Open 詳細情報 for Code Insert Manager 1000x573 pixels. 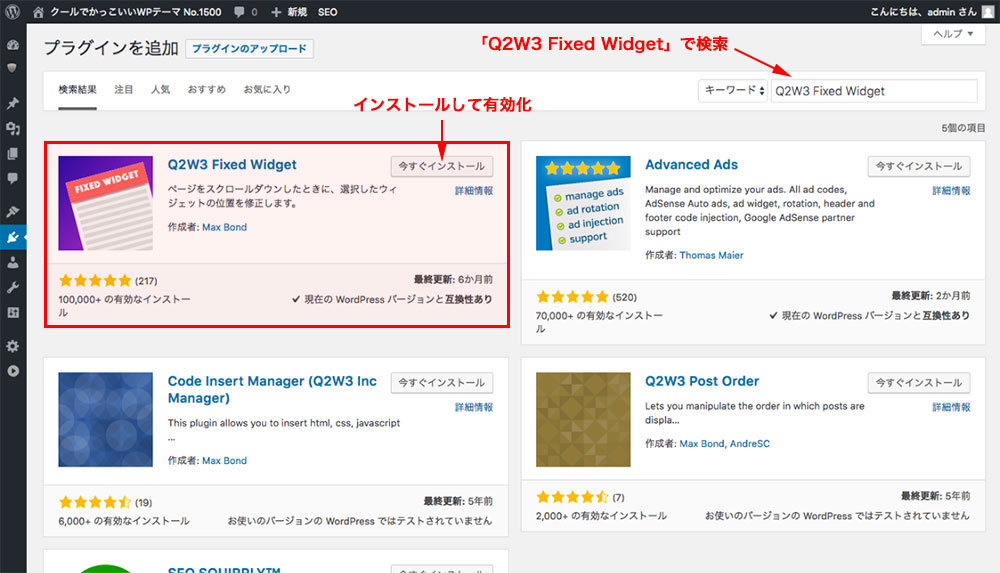point(474,407)
